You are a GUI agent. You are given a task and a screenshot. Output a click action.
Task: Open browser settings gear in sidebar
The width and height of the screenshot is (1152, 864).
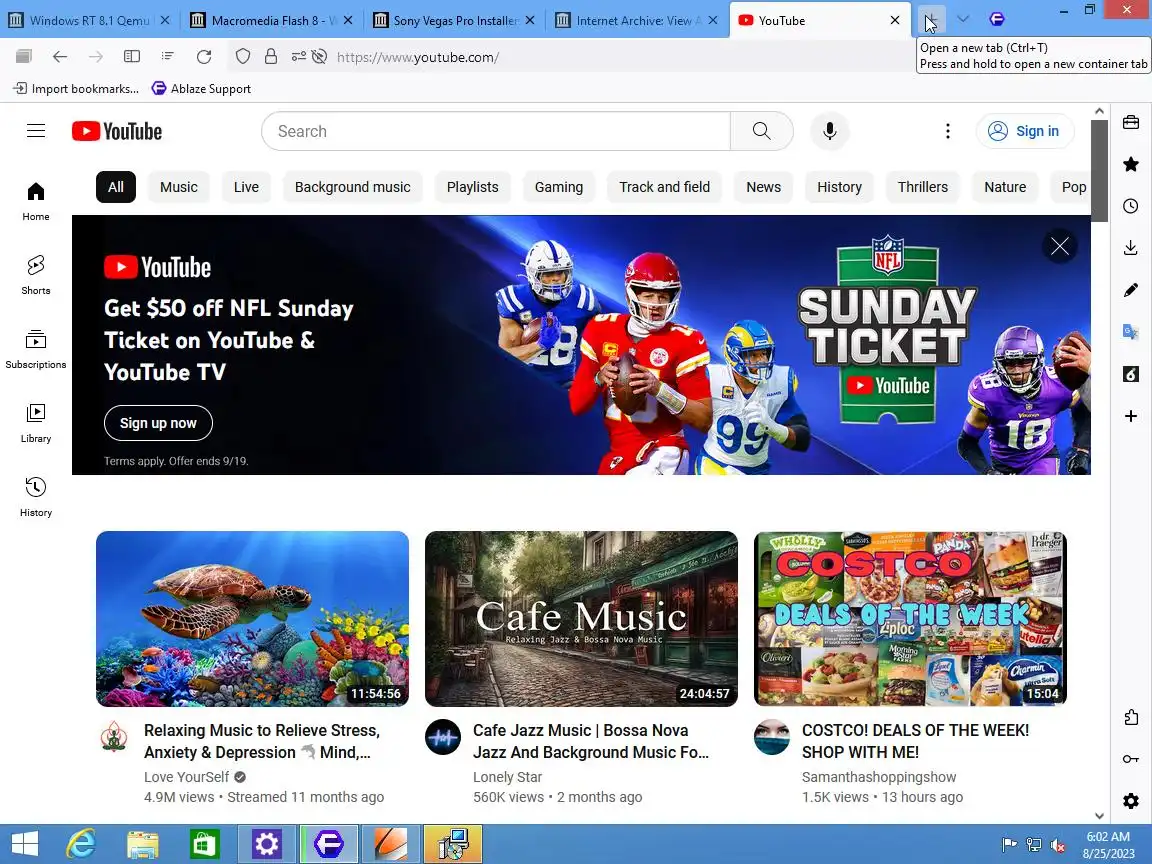click(x=1131, y=801)
